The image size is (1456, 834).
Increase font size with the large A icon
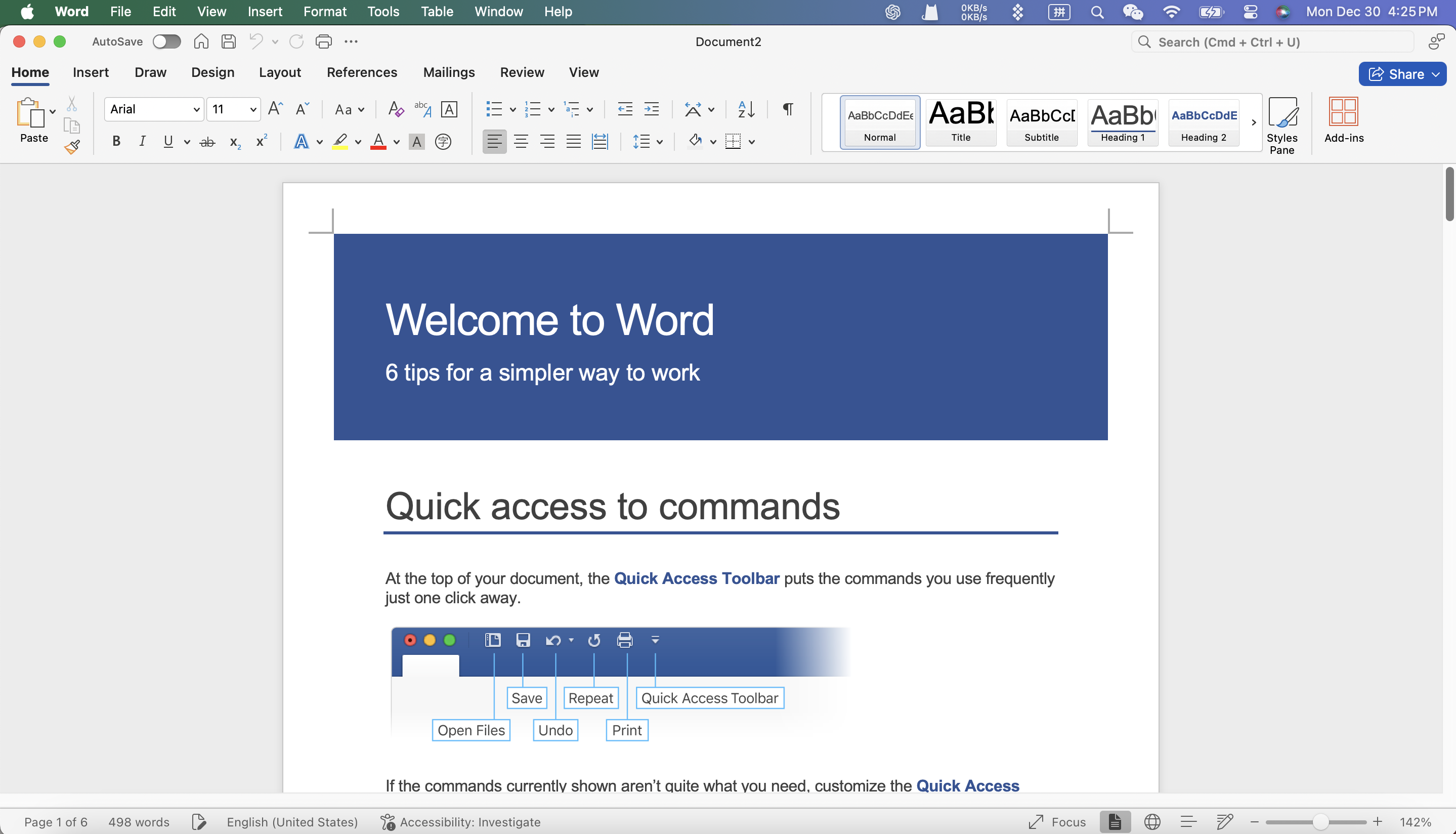coord(275,108)
